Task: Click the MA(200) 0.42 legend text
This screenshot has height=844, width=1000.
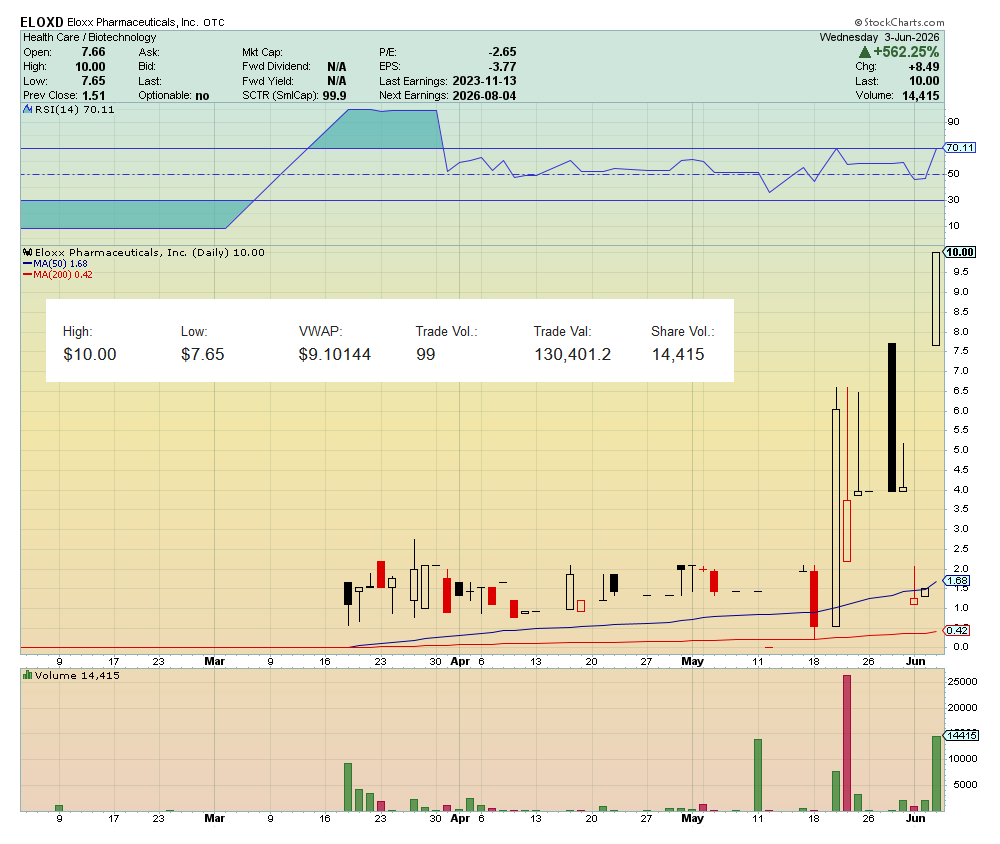Action: [x=62, y=275]
